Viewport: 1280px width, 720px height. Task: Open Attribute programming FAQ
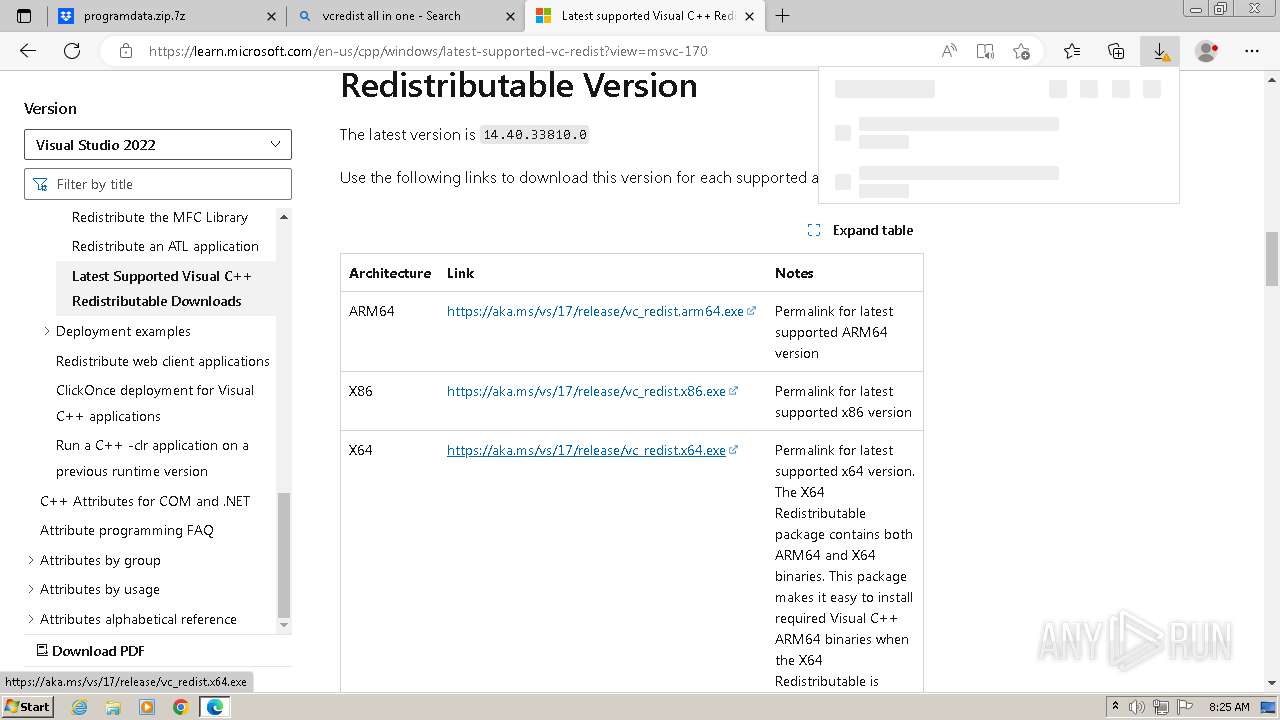click(x=127, y=530)
